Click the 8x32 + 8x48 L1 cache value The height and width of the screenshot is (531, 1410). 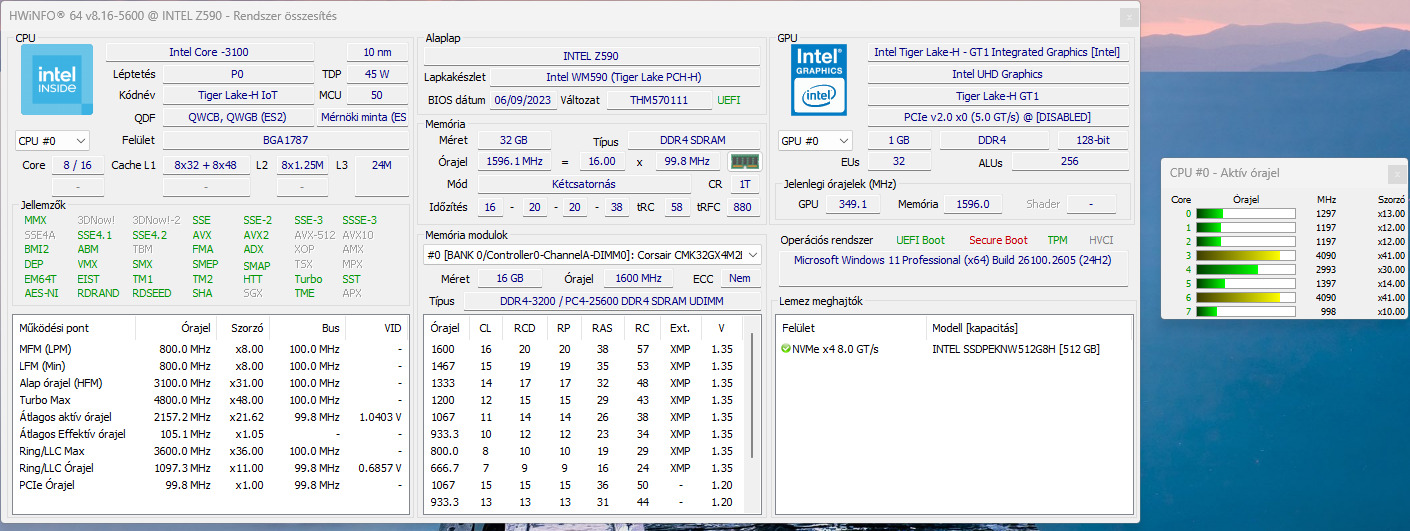pos(205,165)
